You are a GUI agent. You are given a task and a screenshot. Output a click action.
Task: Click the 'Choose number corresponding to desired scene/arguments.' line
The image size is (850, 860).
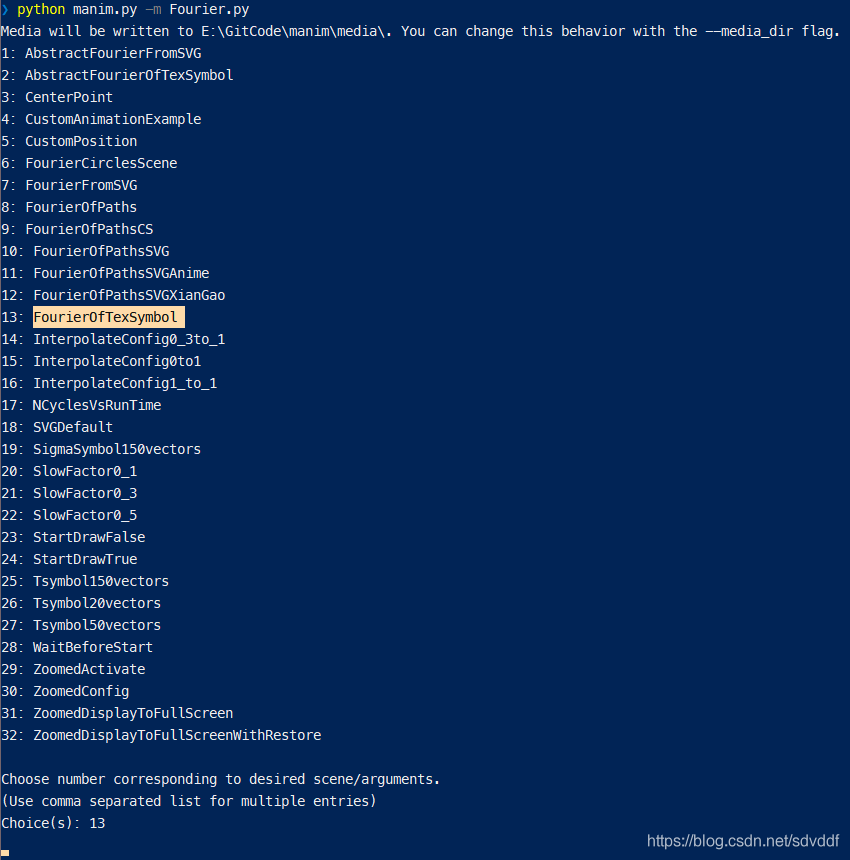[x=220, y=779]
